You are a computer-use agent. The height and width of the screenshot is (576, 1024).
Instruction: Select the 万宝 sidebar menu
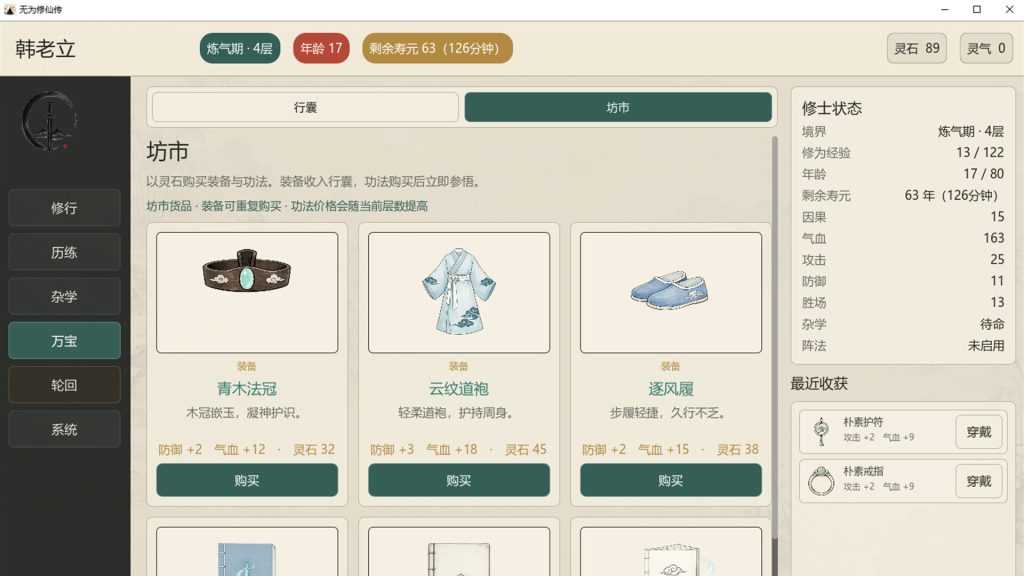[64, 341]
